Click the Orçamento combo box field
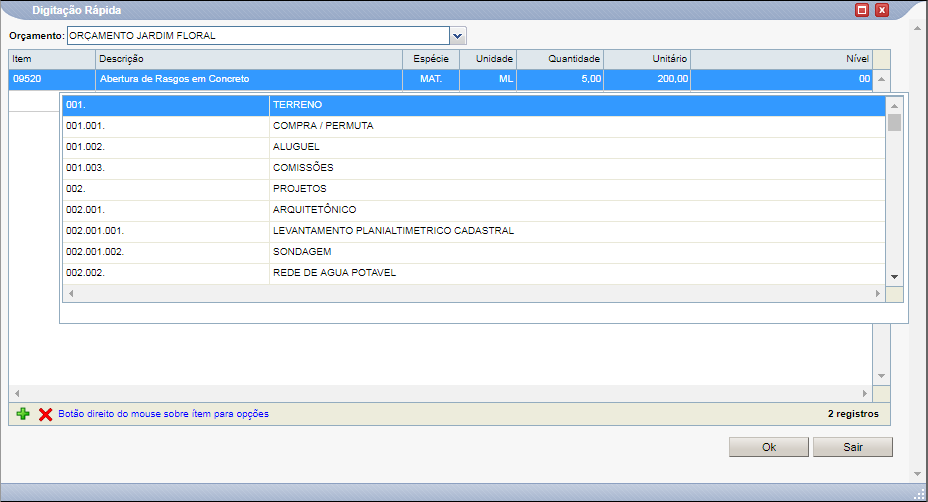928x502 pixels. click(x=259, y=36)
